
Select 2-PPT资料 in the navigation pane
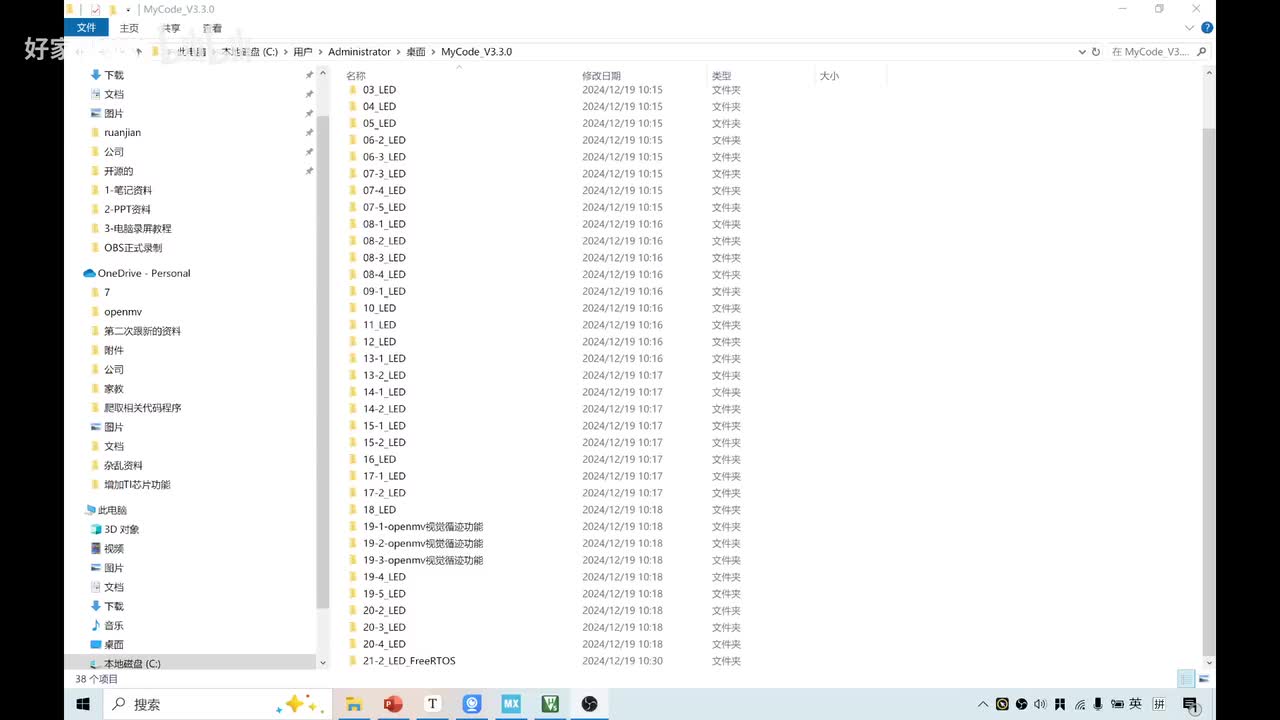pos(127,209)
